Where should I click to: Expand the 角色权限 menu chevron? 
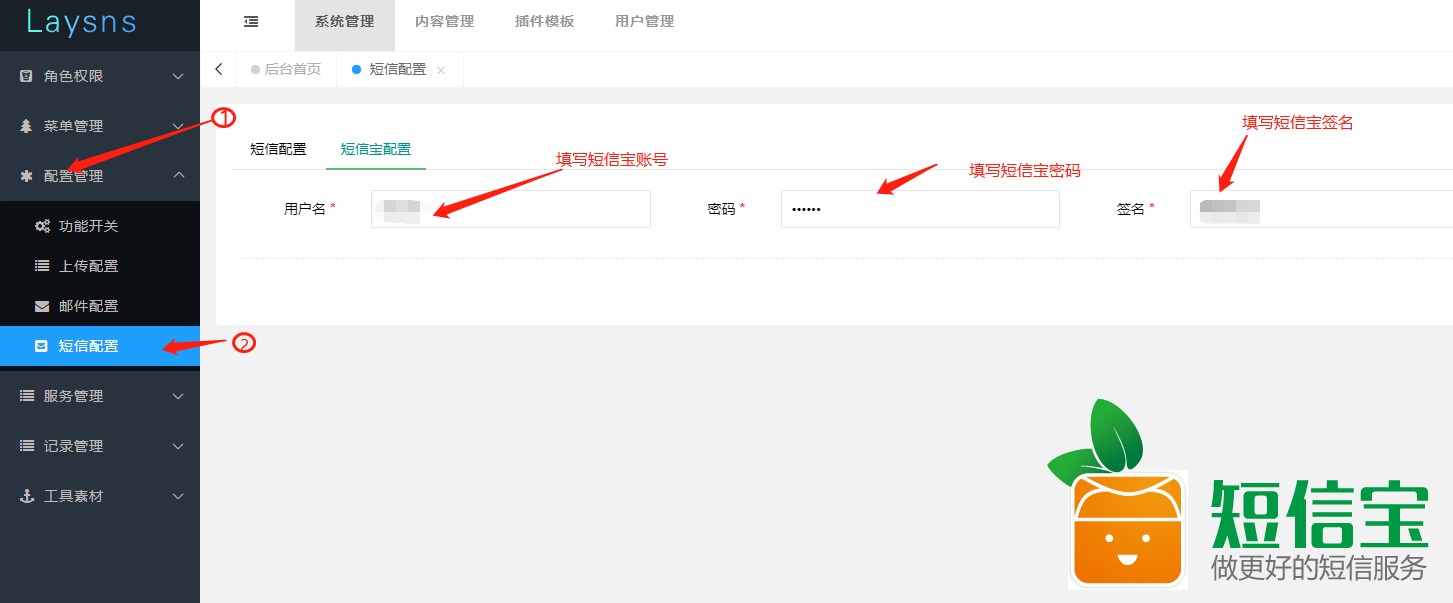click(178, 76)
